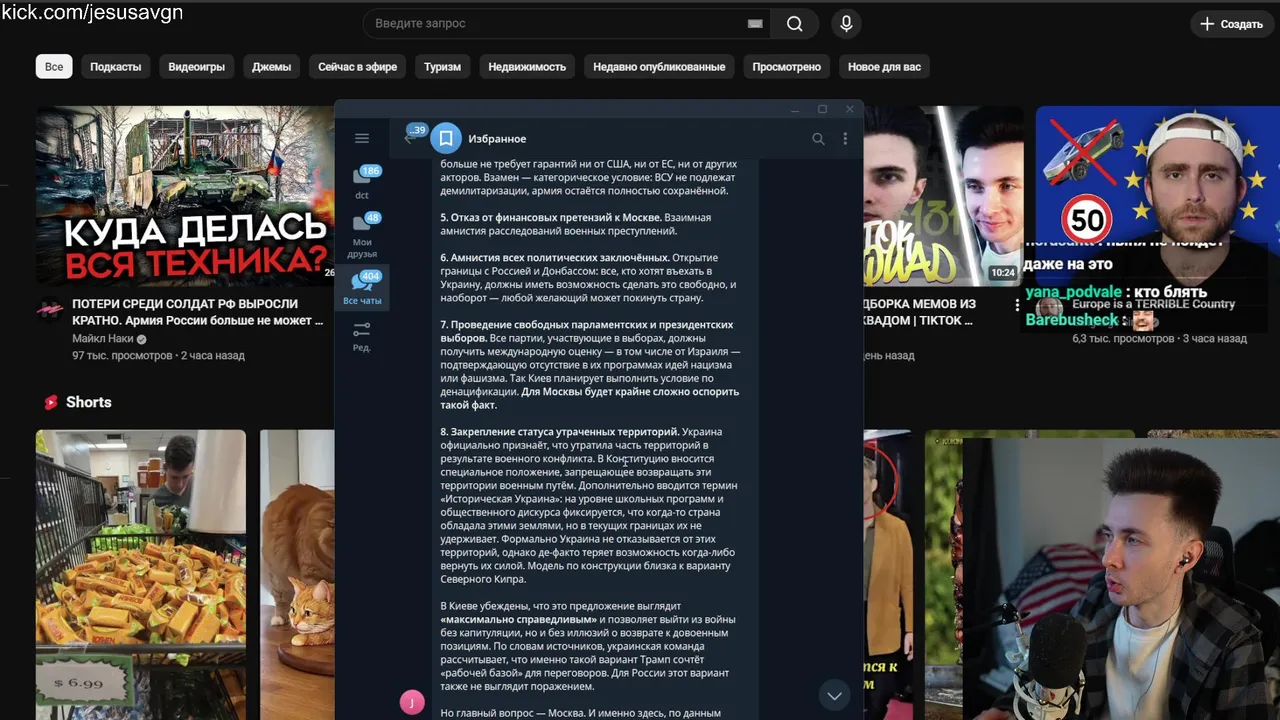The image size is (1280, 720).
Task: Search within the Избранное chat
Action: click(818, 139)
